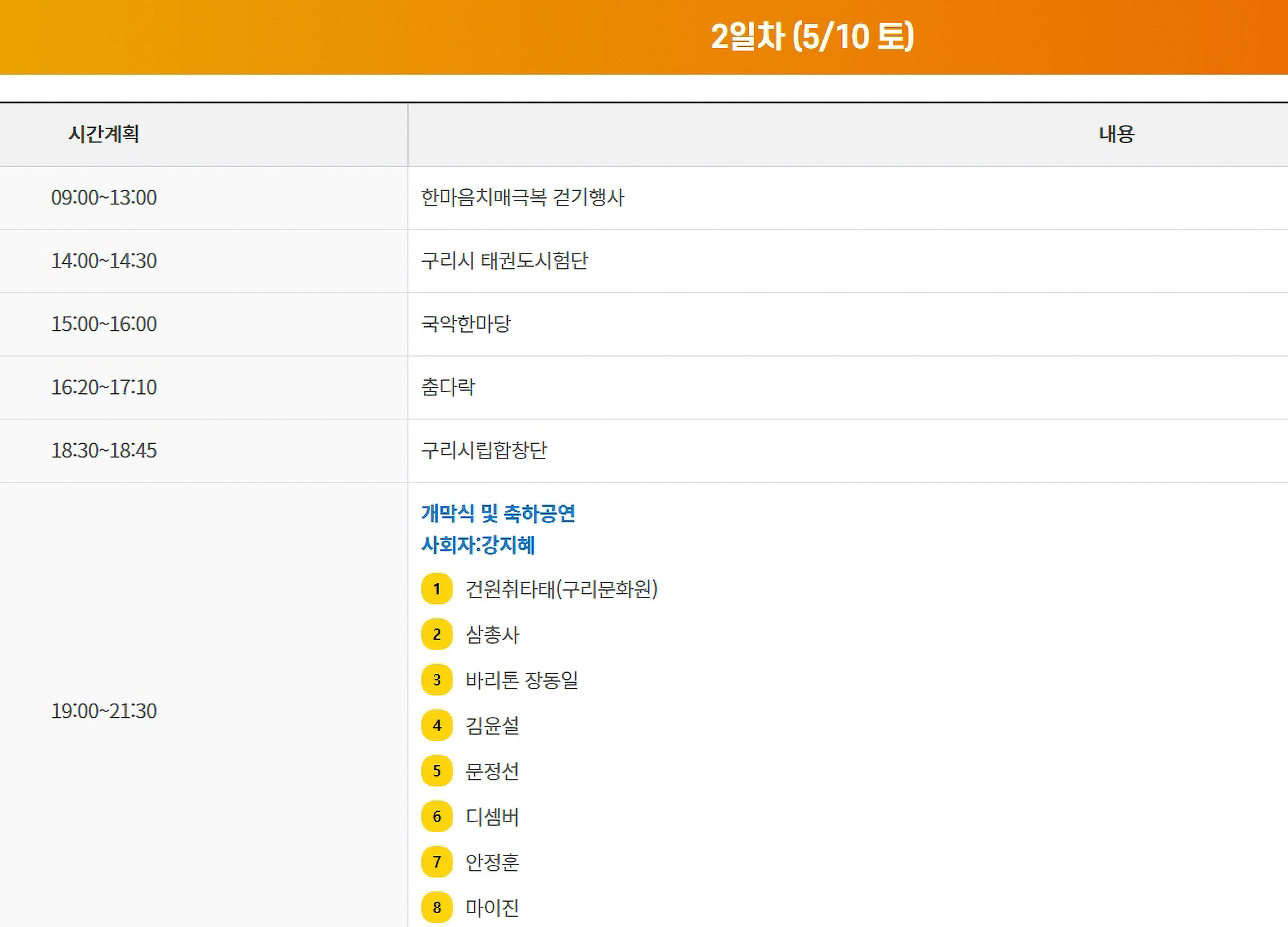1288x927 pixels.
Task: Click the yellow number 2 badge
Action: [437, 634]
